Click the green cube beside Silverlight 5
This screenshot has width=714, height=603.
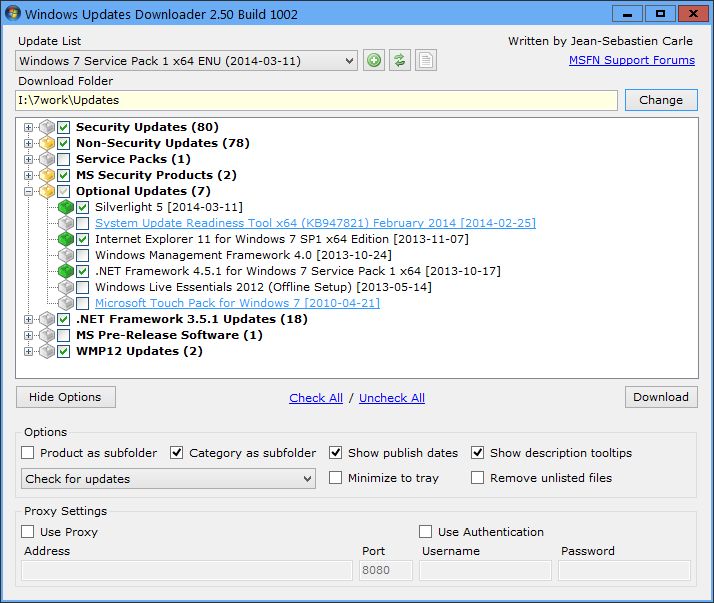[x=66, y=207]
